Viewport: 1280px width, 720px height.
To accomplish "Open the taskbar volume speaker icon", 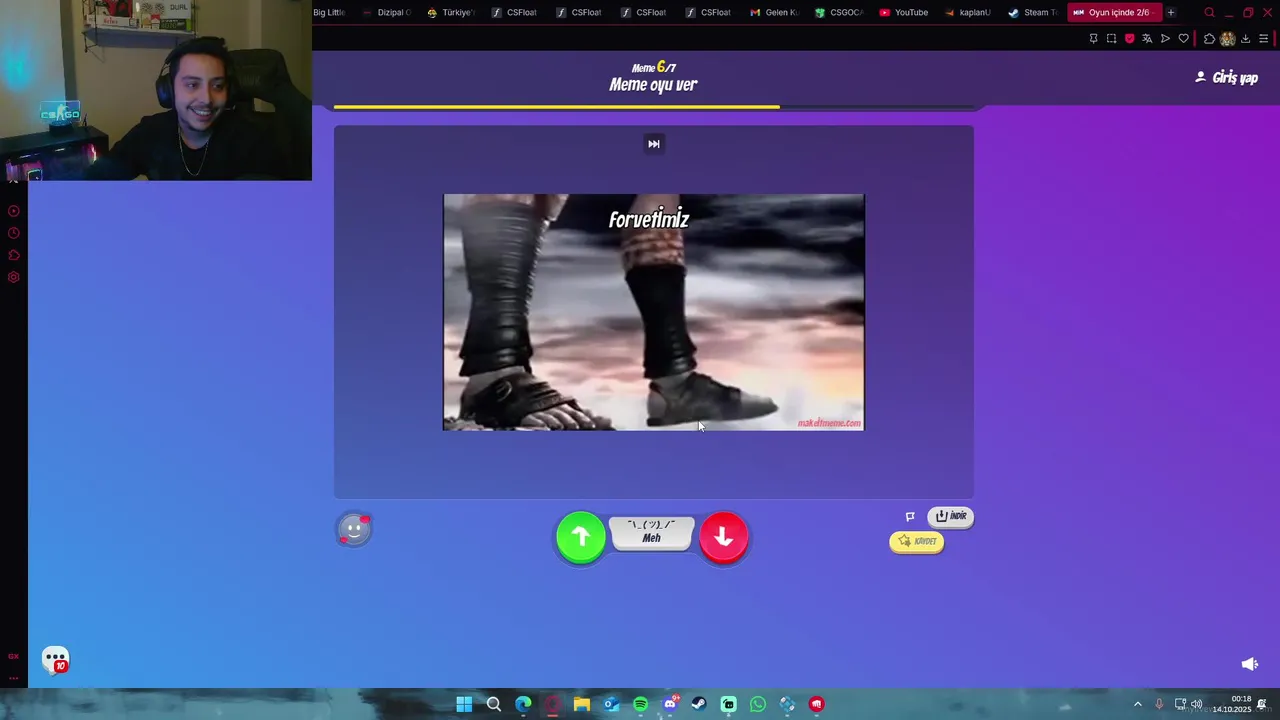I will coord(1197,704).
